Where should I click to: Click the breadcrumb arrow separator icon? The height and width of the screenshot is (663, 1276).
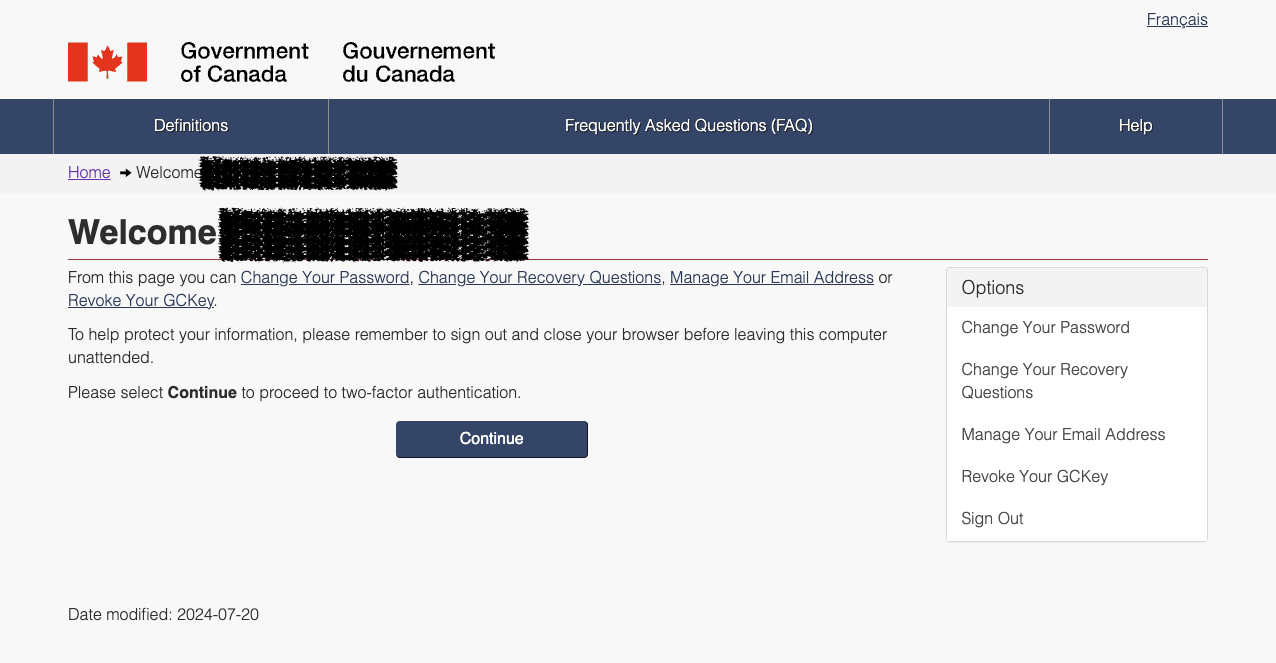[x=125, y=173]
